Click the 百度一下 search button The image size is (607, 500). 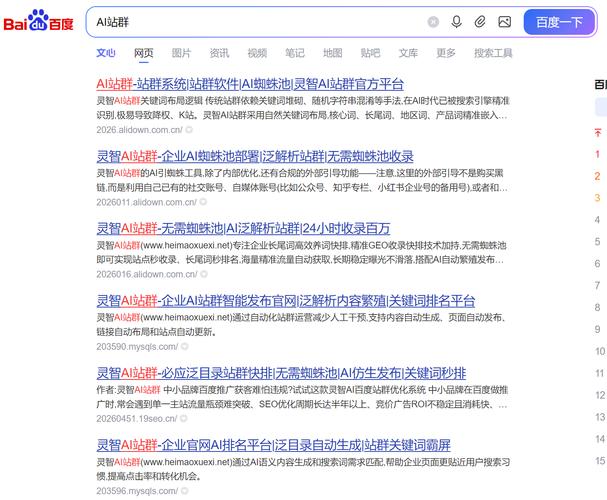coord(559,22)
